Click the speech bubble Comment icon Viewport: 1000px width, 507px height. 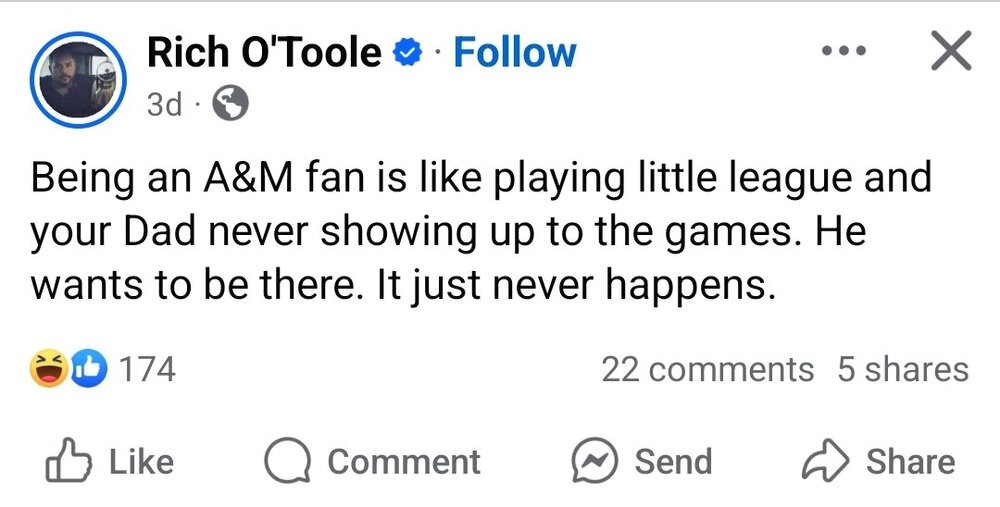(286, 461)
